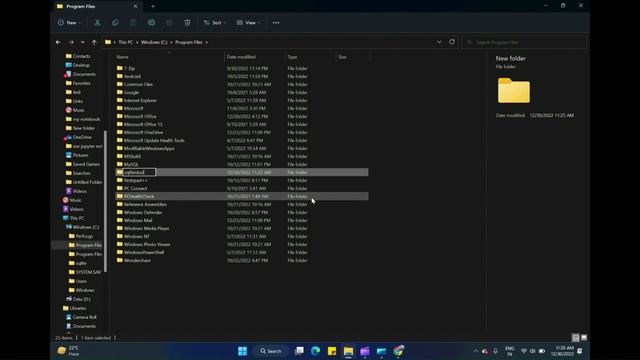Click the This PC breadcrumb segment
640x360 pixels.
[x=126, y=42]
